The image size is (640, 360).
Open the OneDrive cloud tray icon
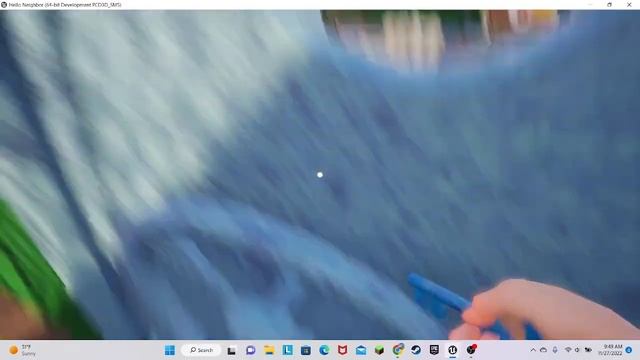(543, 350)
